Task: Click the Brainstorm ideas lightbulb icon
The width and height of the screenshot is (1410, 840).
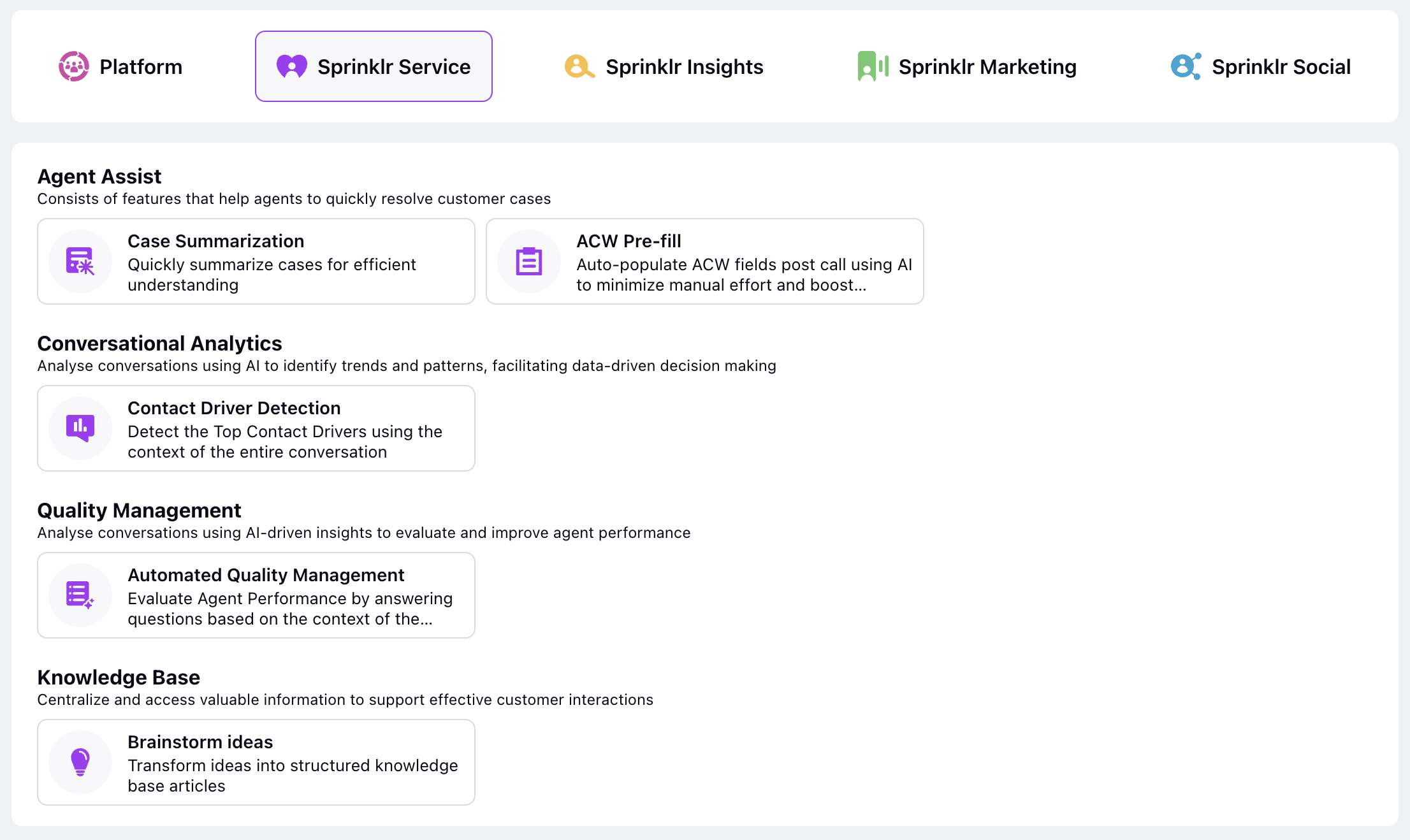Action: (x=80, y=762)
